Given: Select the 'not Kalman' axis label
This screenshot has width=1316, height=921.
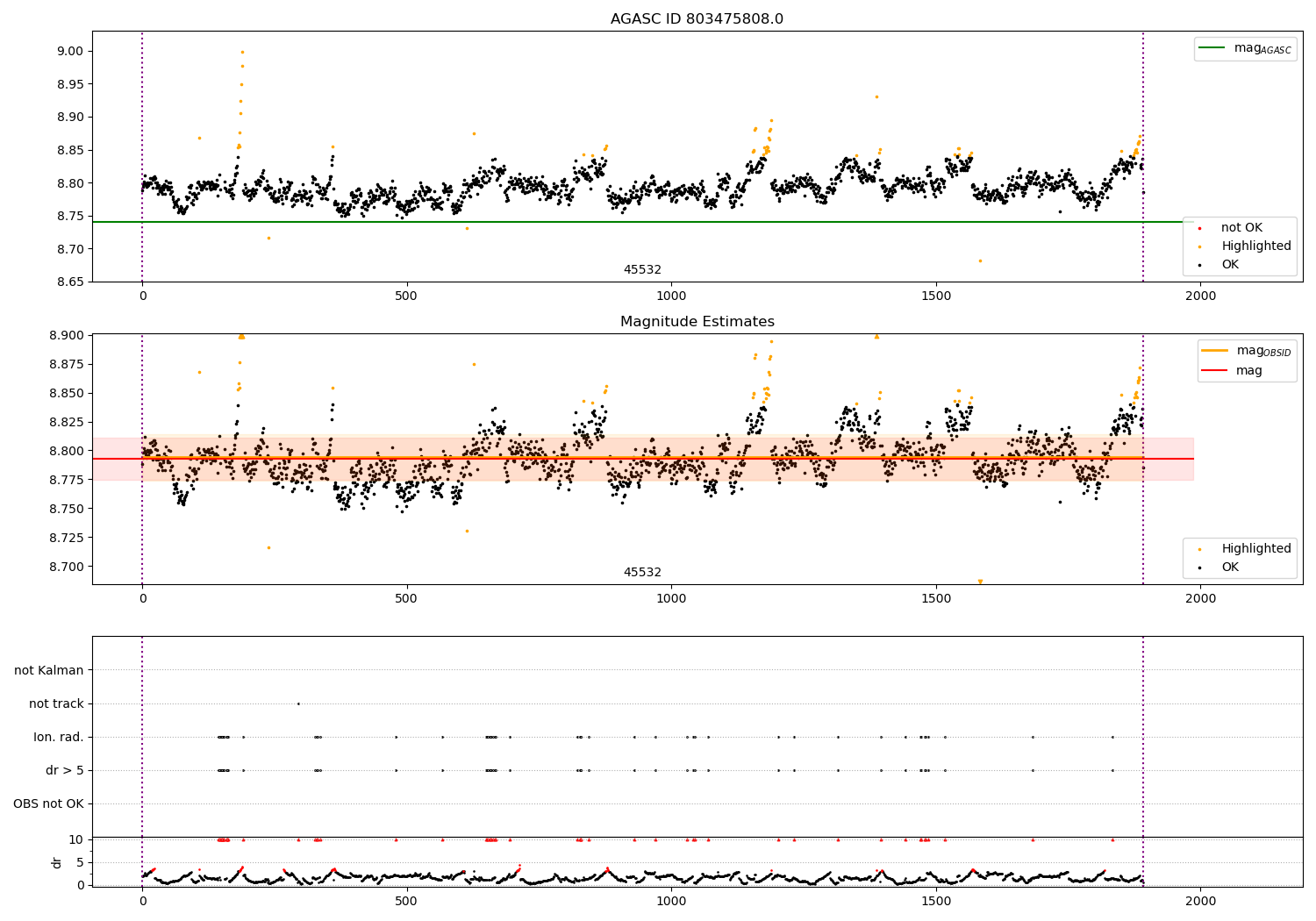Looking at the screenshot, I should [49, 670].
